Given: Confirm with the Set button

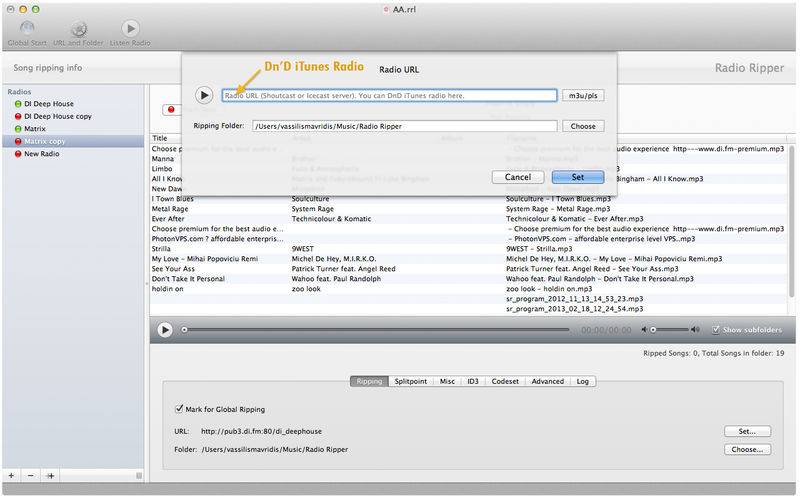Looking at the screenshot, I should click(578, 177).
